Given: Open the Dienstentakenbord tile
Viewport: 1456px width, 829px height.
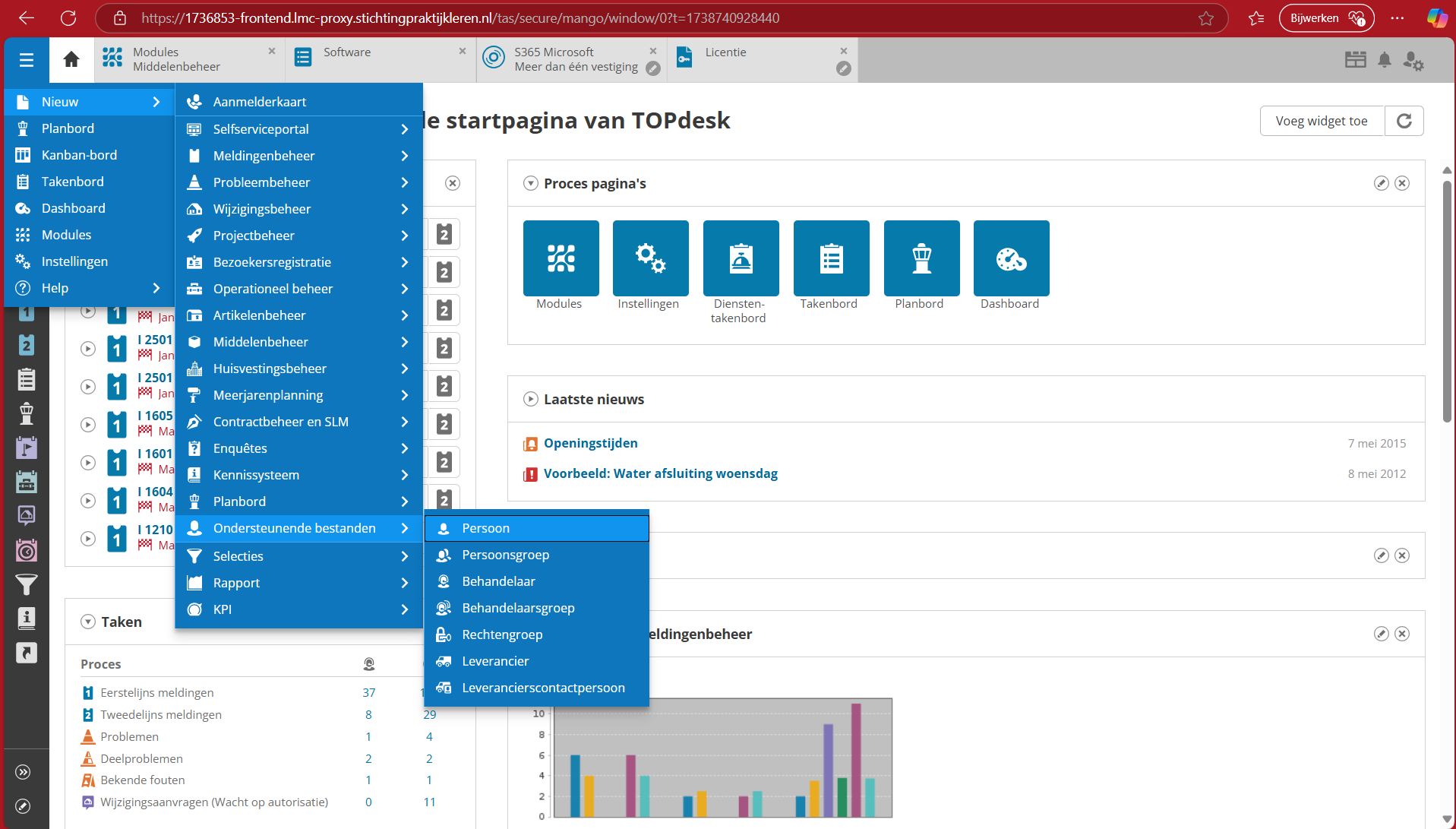Looking at the screenshot, I should pos(741,258).
